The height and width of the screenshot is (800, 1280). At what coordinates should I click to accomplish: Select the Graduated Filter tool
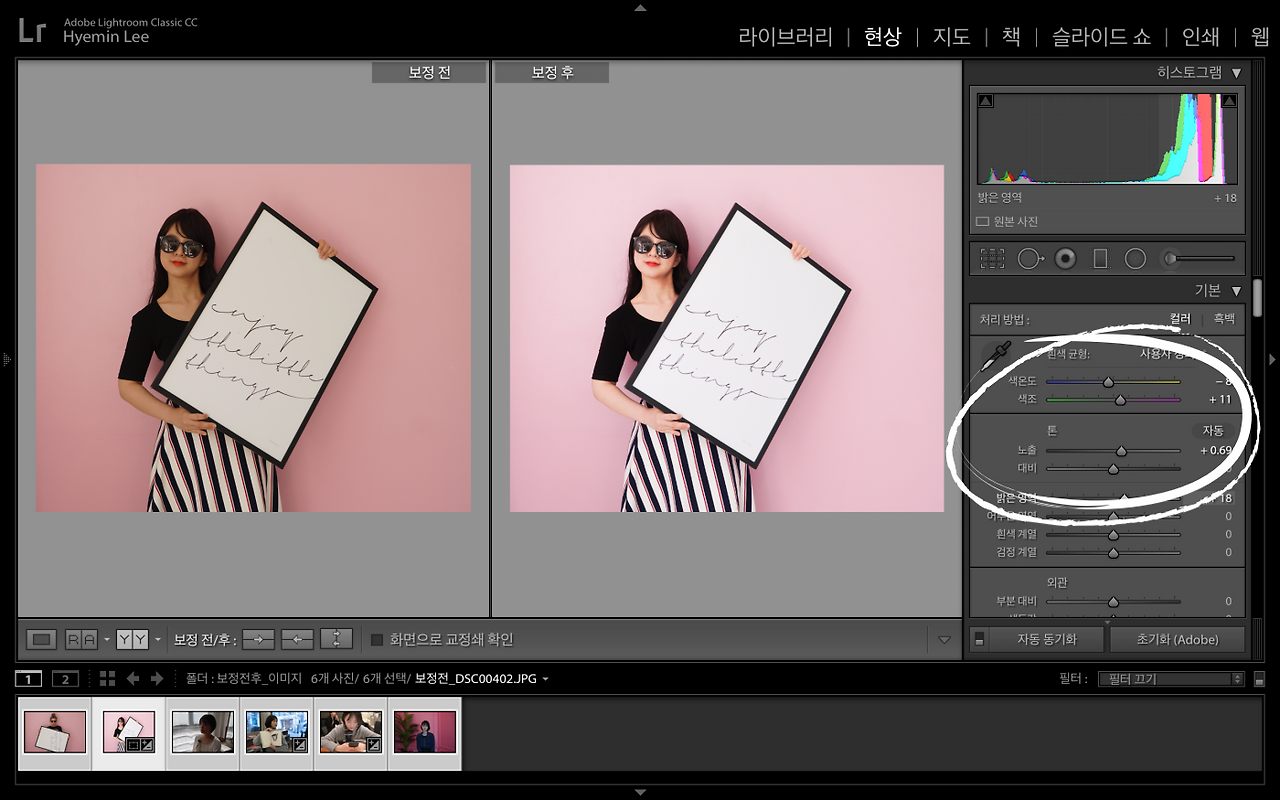point(1100,259)
